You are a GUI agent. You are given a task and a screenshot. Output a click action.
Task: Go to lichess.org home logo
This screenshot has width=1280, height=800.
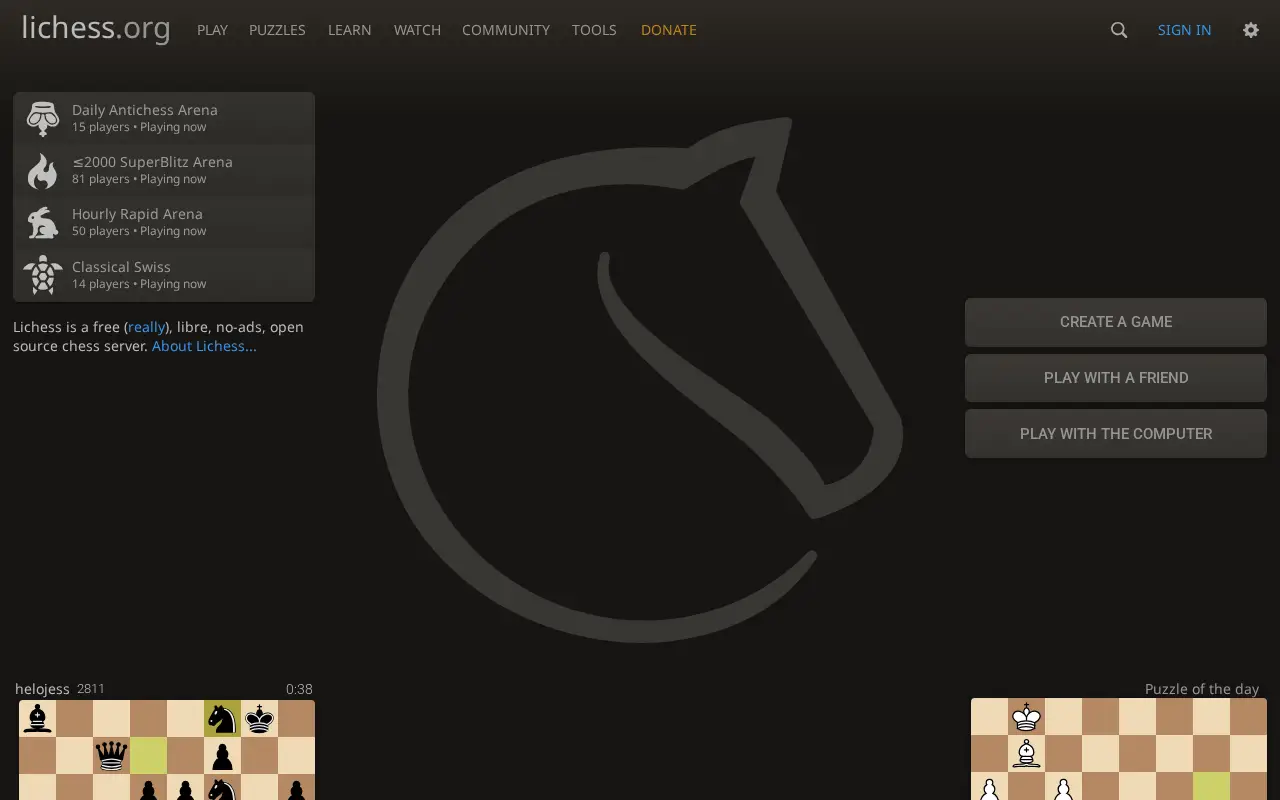(96, 28)
